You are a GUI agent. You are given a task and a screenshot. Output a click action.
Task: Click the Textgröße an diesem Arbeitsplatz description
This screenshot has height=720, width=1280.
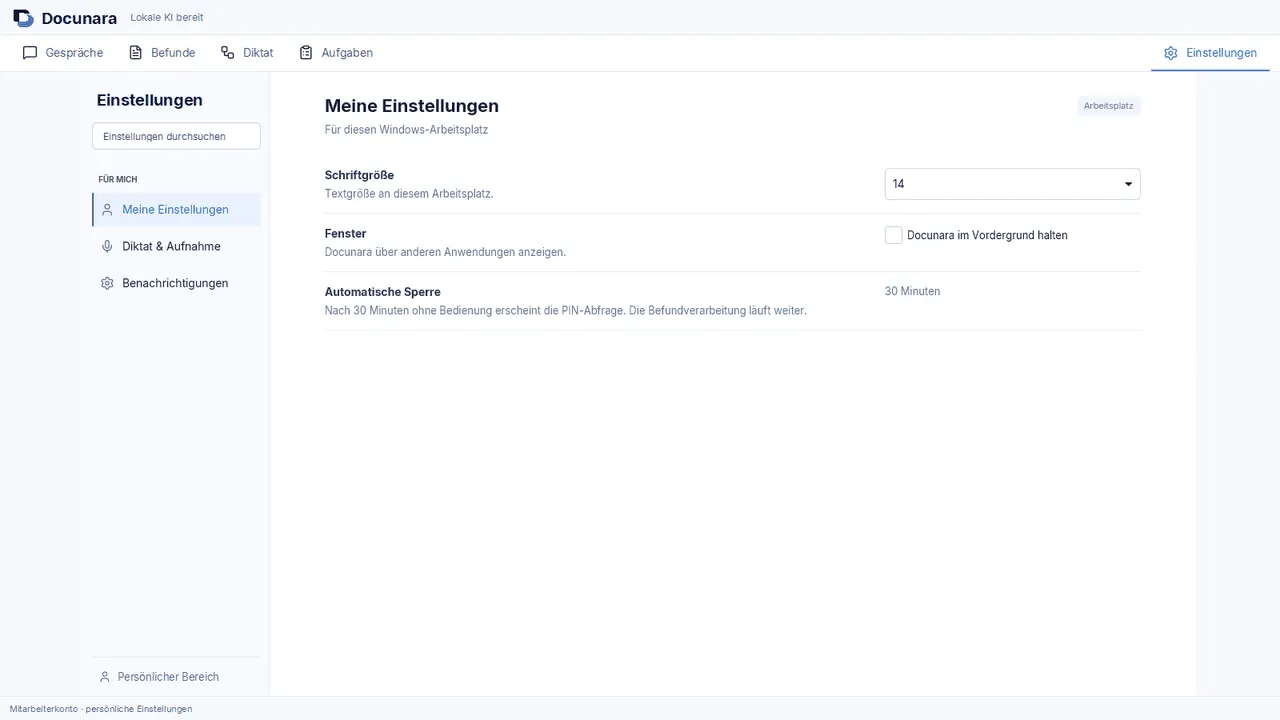409,194
